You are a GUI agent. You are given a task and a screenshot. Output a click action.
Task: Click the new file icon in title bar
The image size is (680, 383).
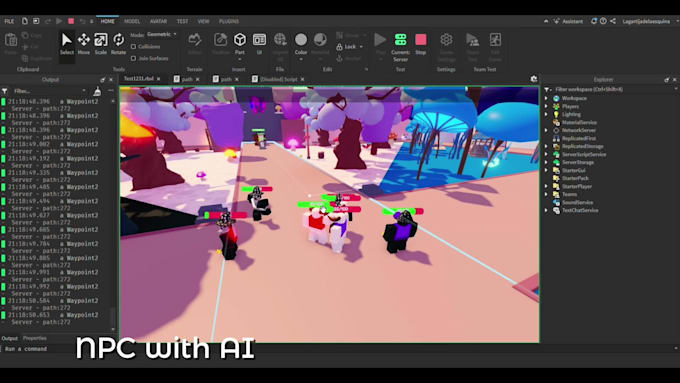[x=25, y=21]
